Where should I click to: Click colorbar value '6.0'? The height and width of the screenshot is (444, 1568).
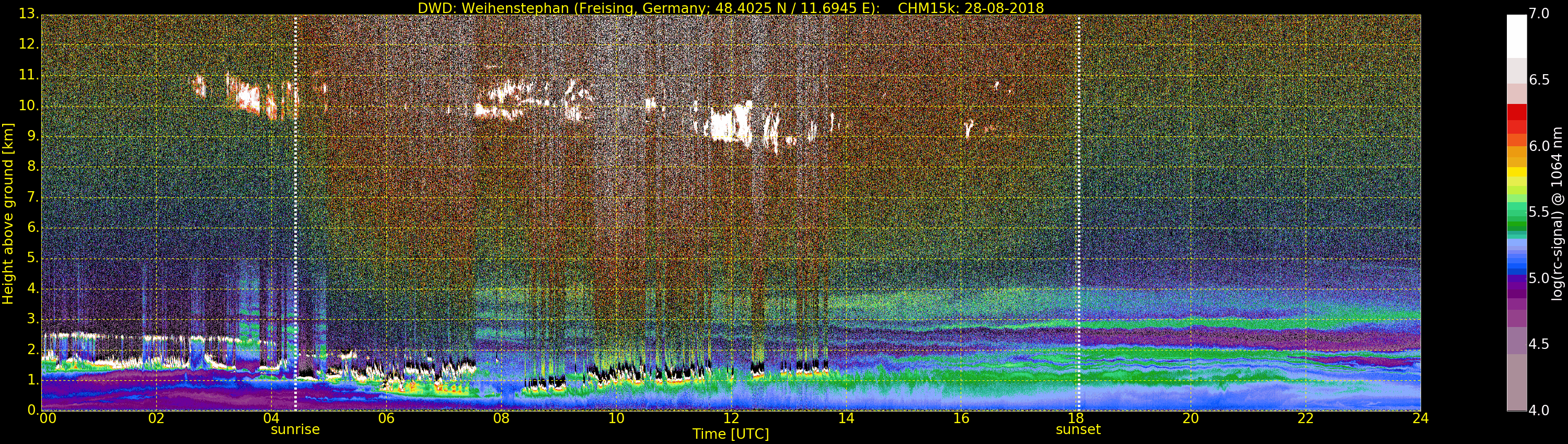pos(1538,146)
